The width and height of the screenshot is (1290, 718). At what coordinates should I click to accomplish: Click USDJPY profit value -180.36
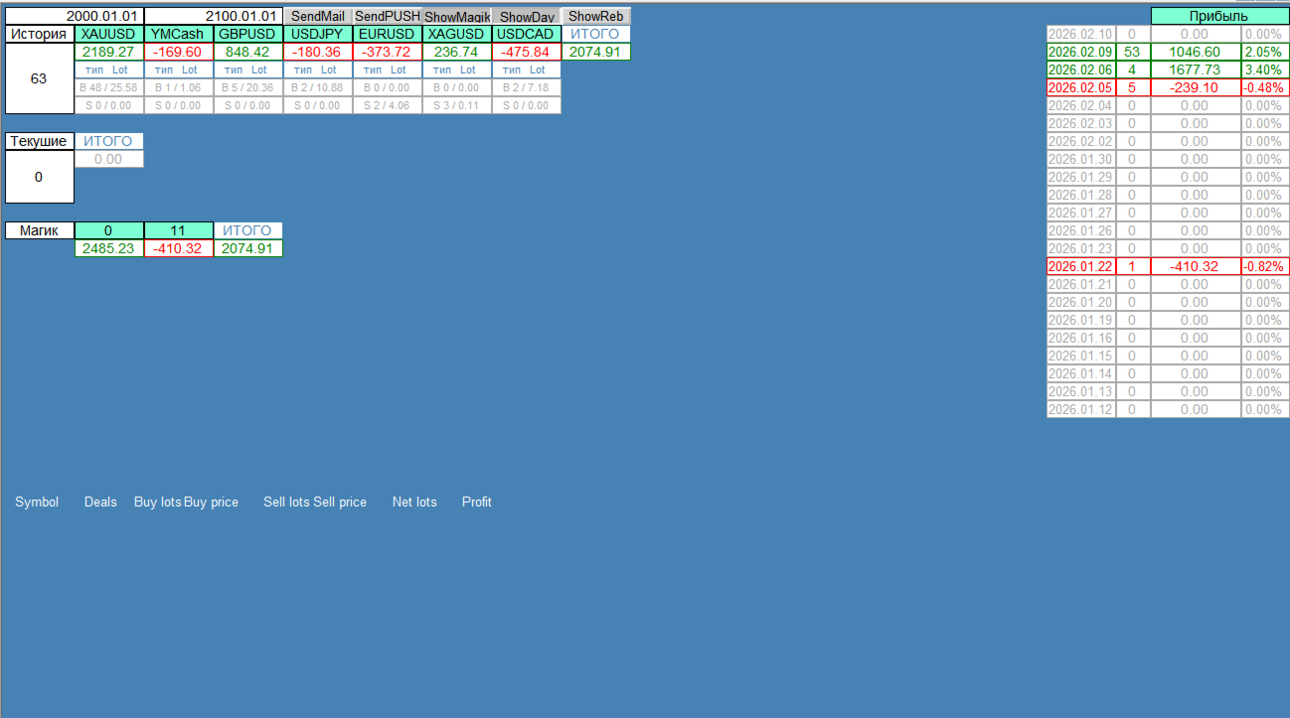318,52
